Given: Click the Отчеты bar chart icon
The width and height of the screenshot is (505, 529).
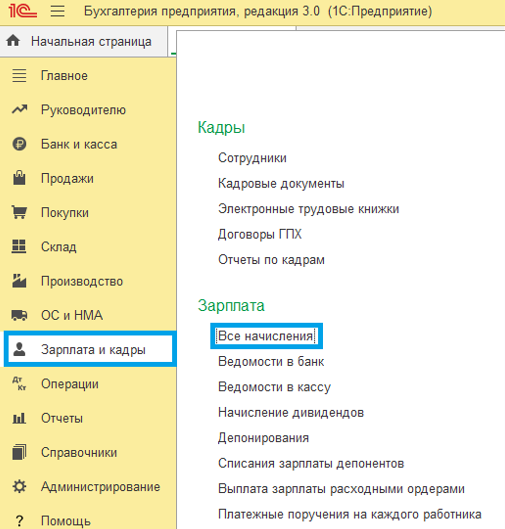Looking at the screenshot, I should pyautogui.click(x=19, y=418).
